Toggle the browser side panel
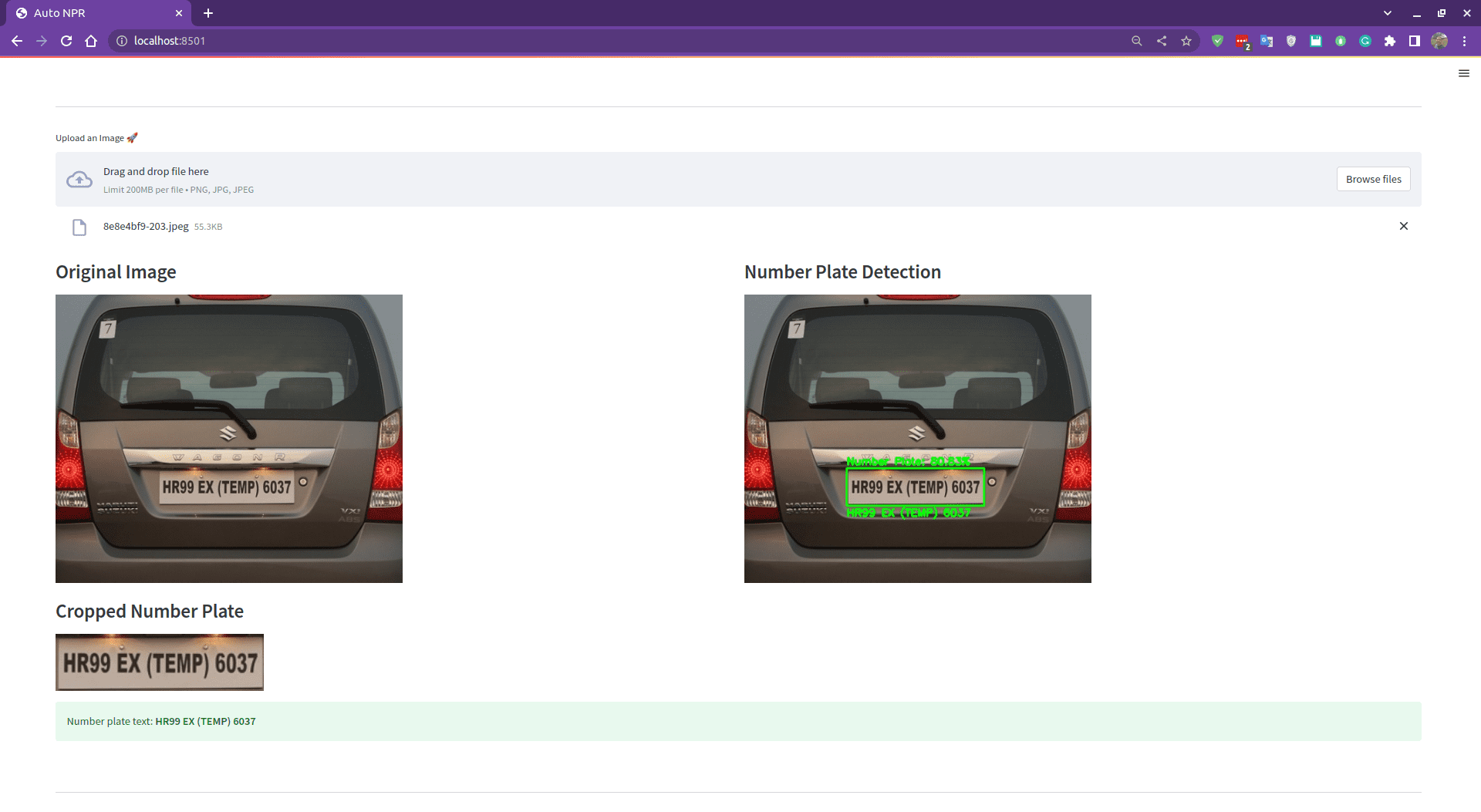1481x812 pixels. tap(1414, 41)
